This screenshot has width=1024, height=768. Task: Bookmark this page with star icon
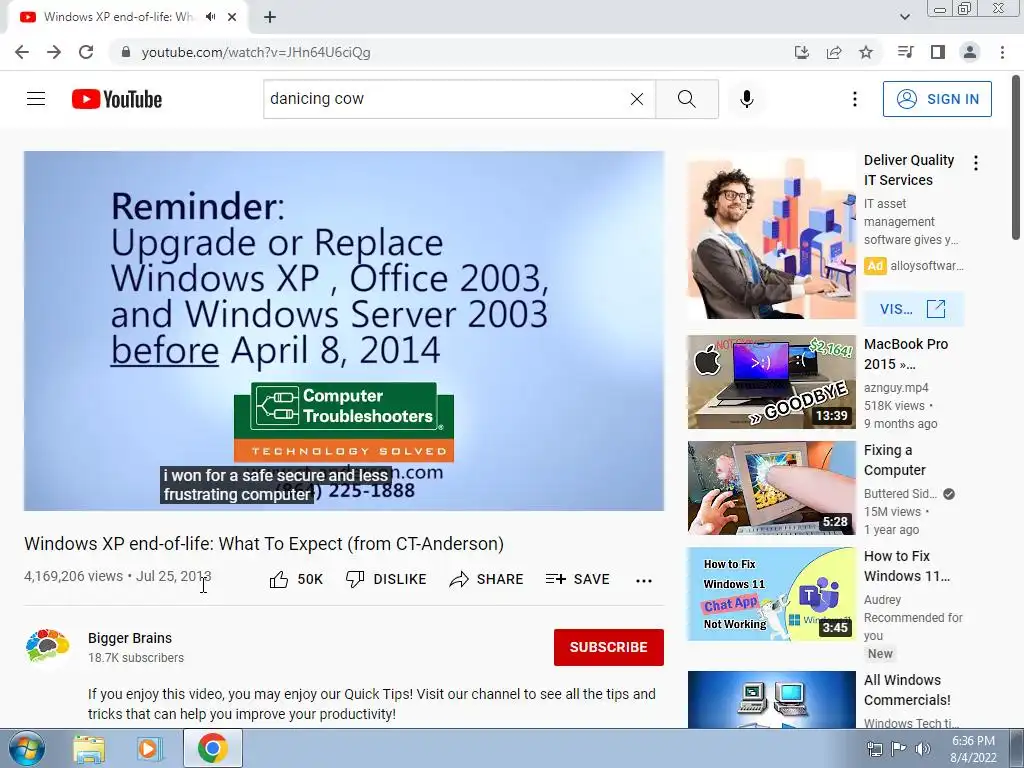coord(866,52)
